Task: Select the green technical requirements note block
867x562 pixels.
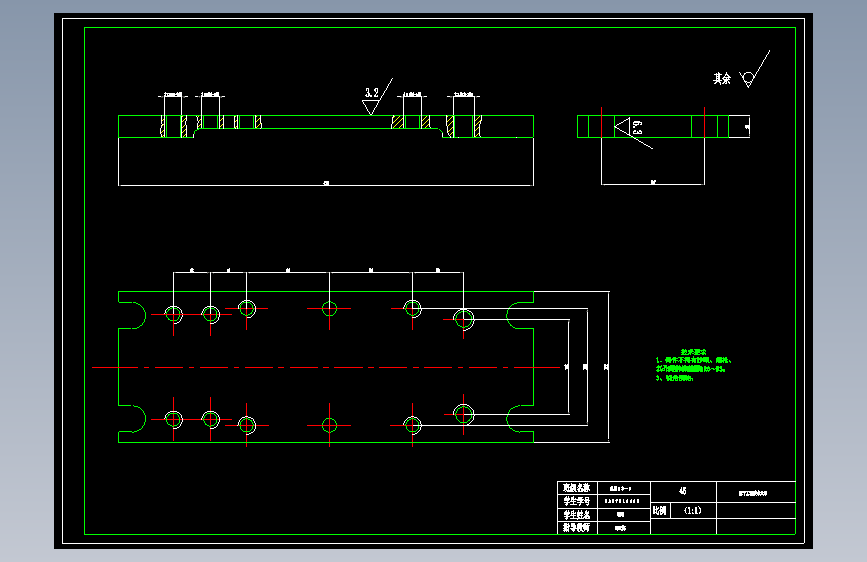Action: [694, 365]
